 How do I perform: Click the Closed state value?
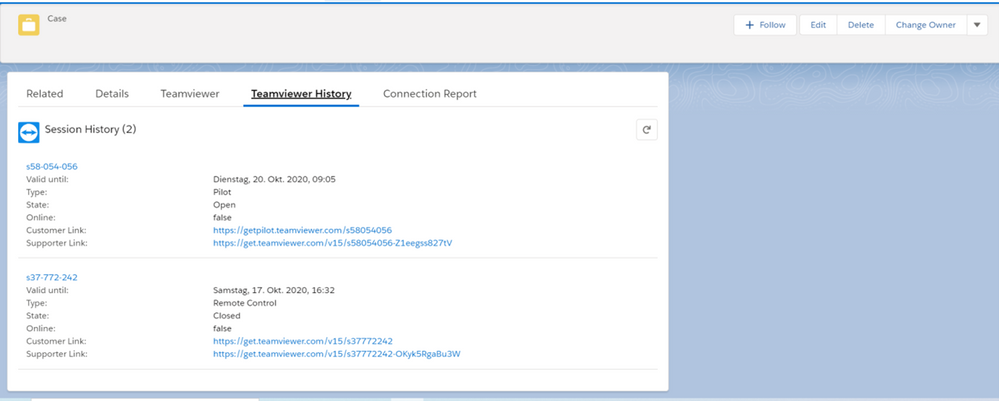point(227,316)
